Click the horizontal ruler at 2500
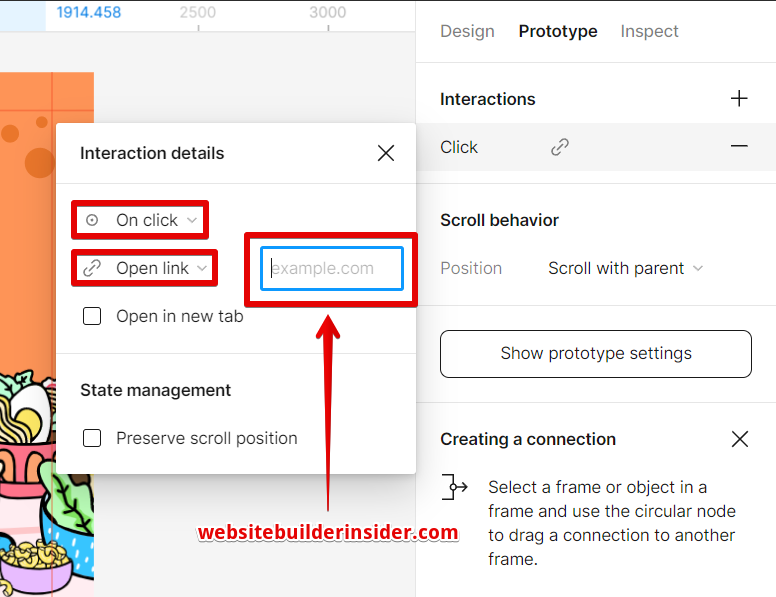The width and height of the screenshot is (776, 597). [198, 15]
